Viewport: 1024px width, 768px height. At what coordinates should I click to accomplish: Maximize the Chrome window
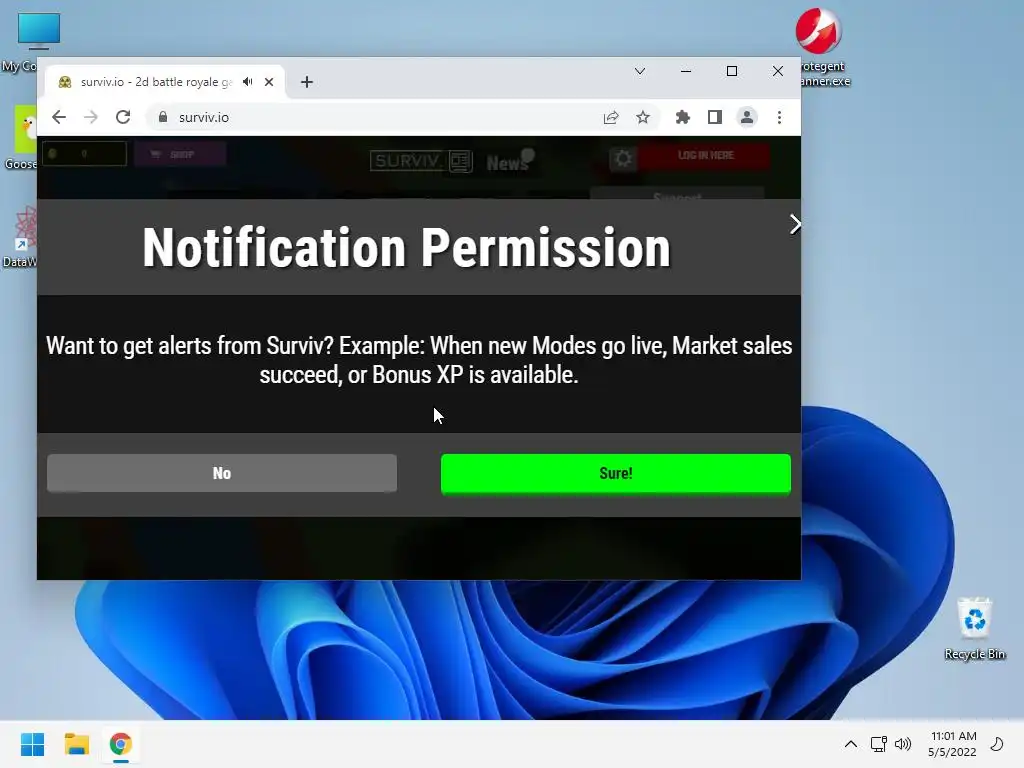pos(732,71)
